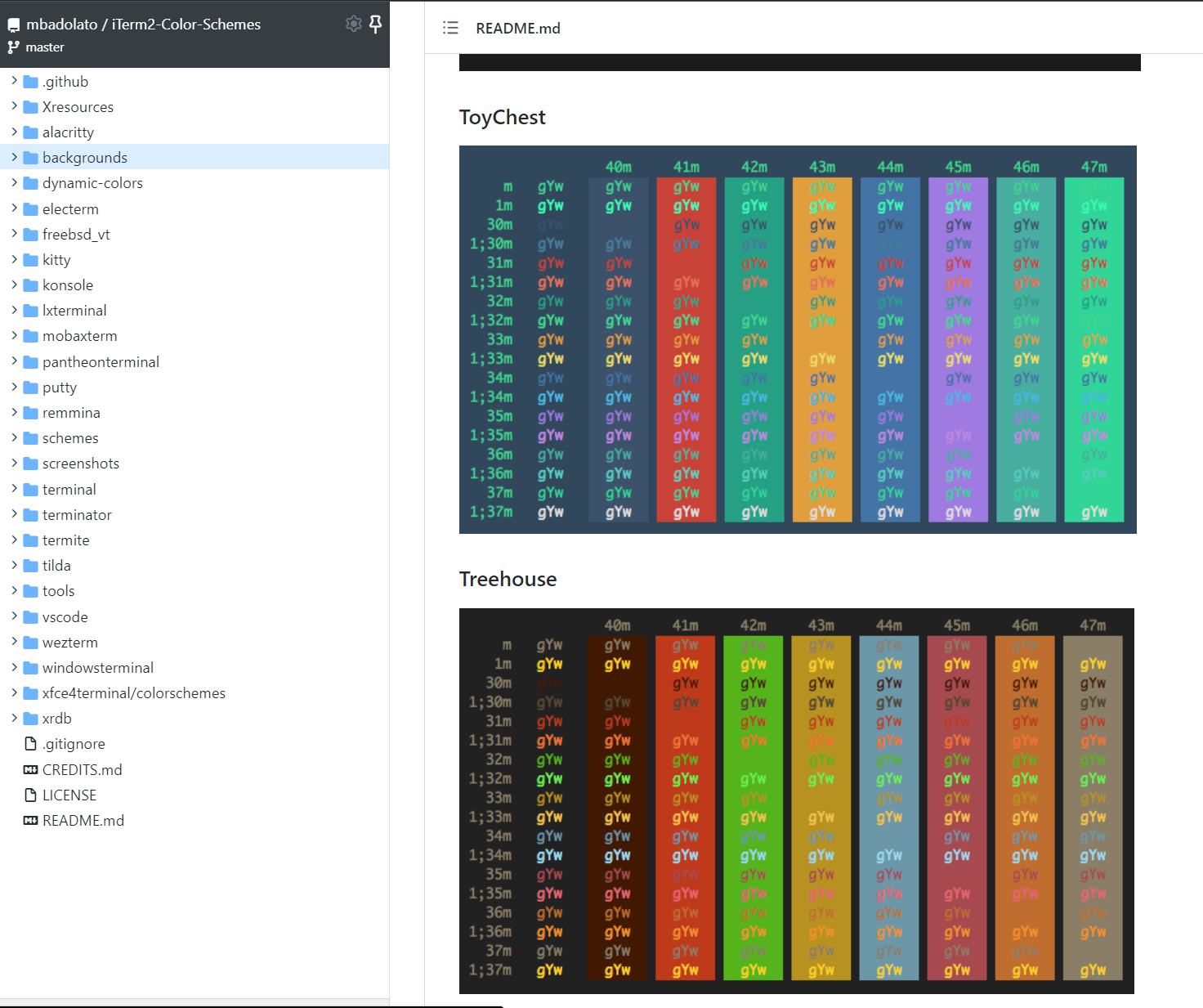Viewport: 1203px width, 1008px height.
Task: Click the terminator folder icon
Action: (x=31, y=515)
